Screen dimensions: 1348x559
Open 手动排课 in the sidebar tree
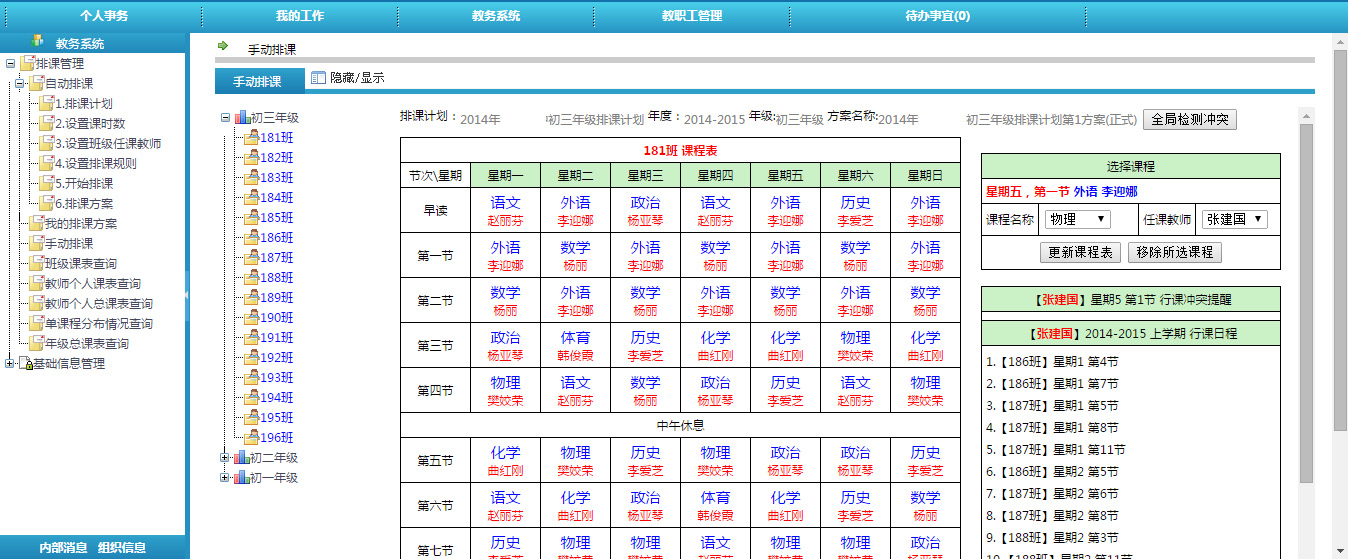70,244
